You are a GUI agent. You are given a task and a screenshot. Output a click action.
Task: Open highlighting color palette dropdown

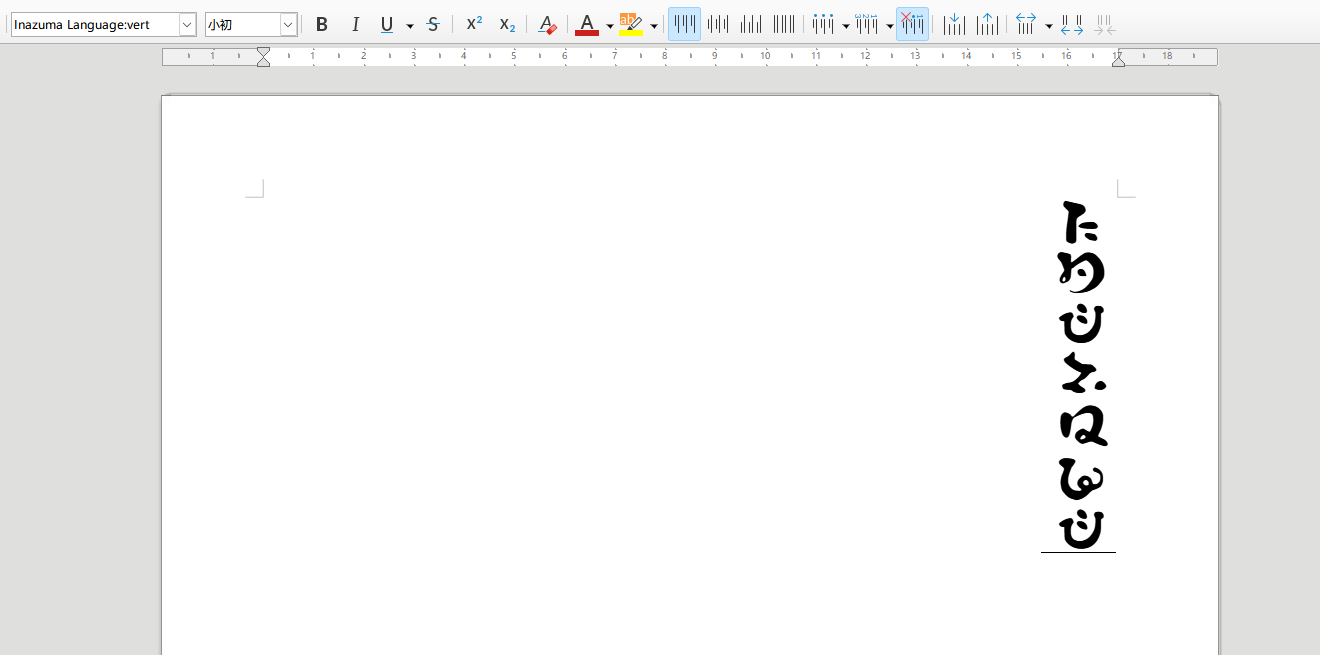click(653, 25)
